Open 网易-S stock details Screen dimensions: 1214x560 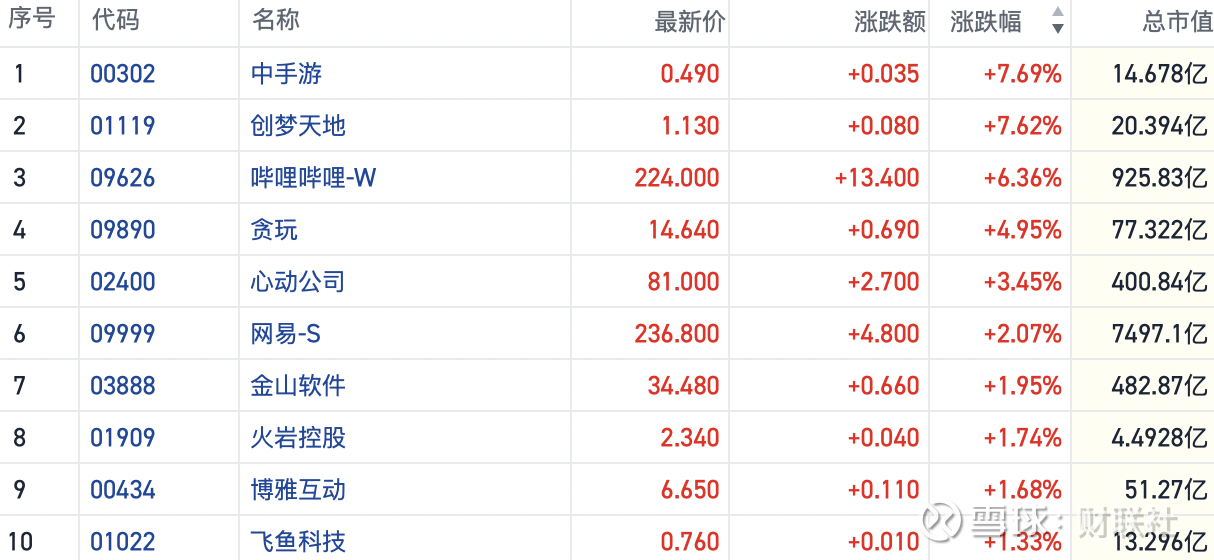point(286,334)
